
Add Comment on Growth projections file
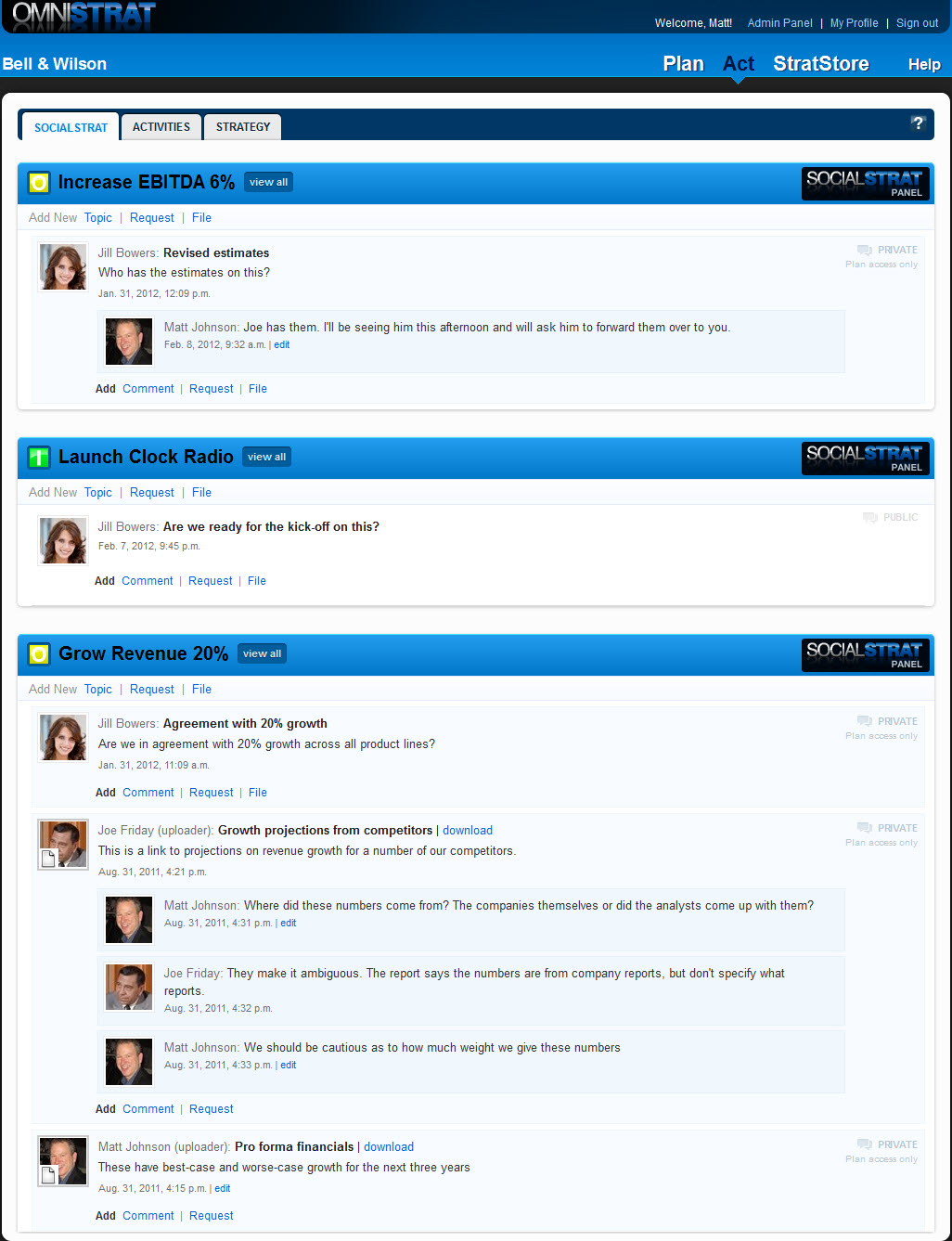(x=148, y=1109)
